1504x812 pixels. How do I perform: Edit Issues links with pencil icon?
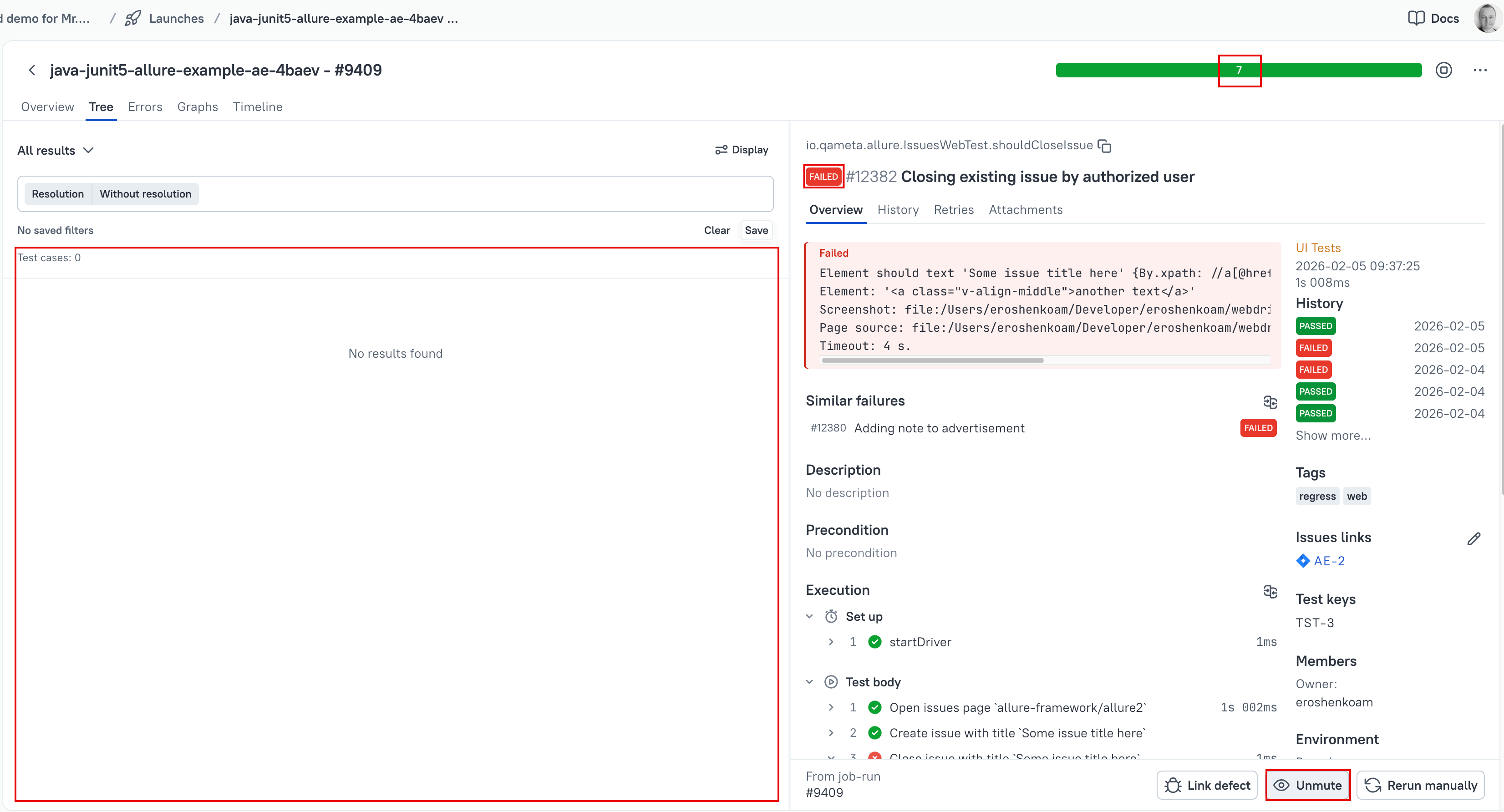(x=1474, y=538)
